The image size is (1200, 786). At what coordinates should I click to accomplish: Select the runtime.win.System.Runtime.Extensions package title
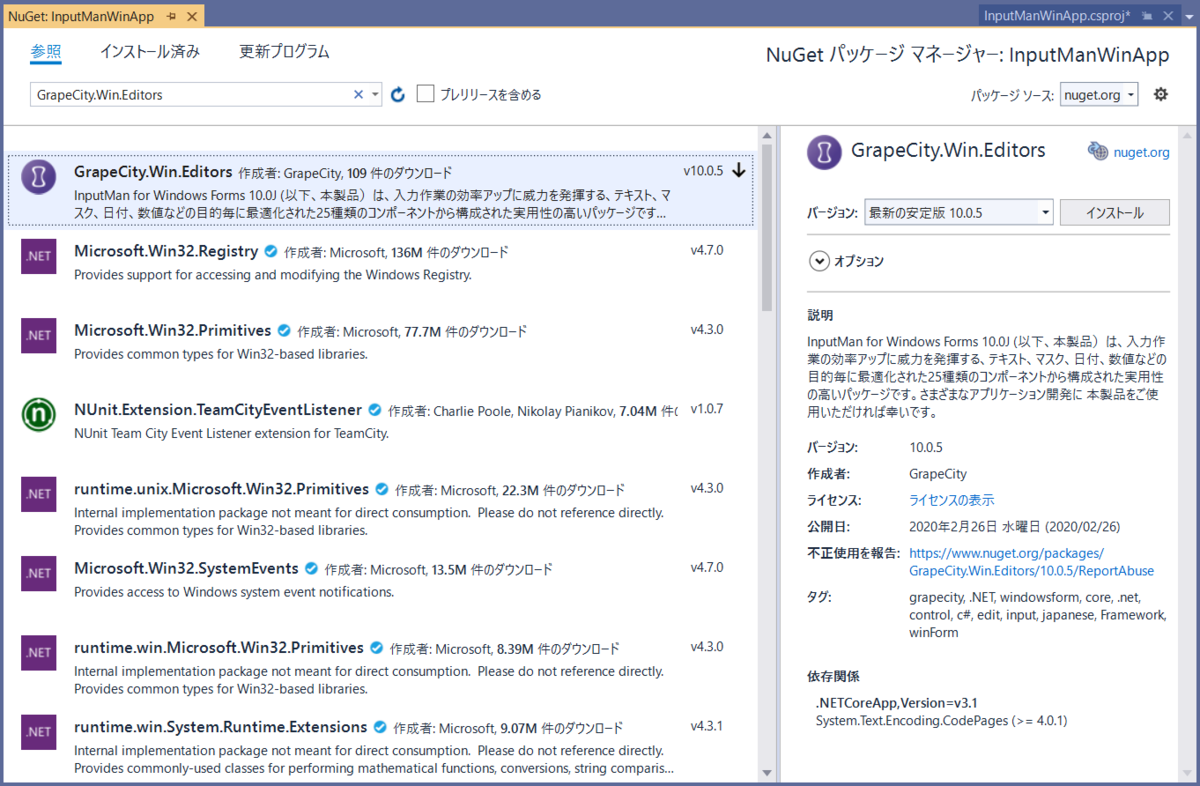(x=221, y=727)
